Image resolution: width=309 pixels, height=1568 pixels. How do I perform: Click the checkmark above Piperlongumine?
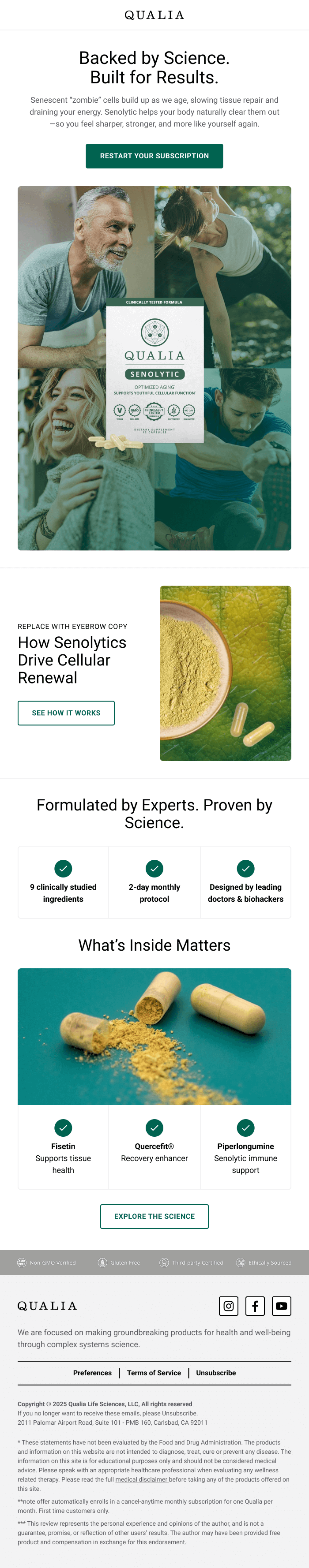(245, 1128)
